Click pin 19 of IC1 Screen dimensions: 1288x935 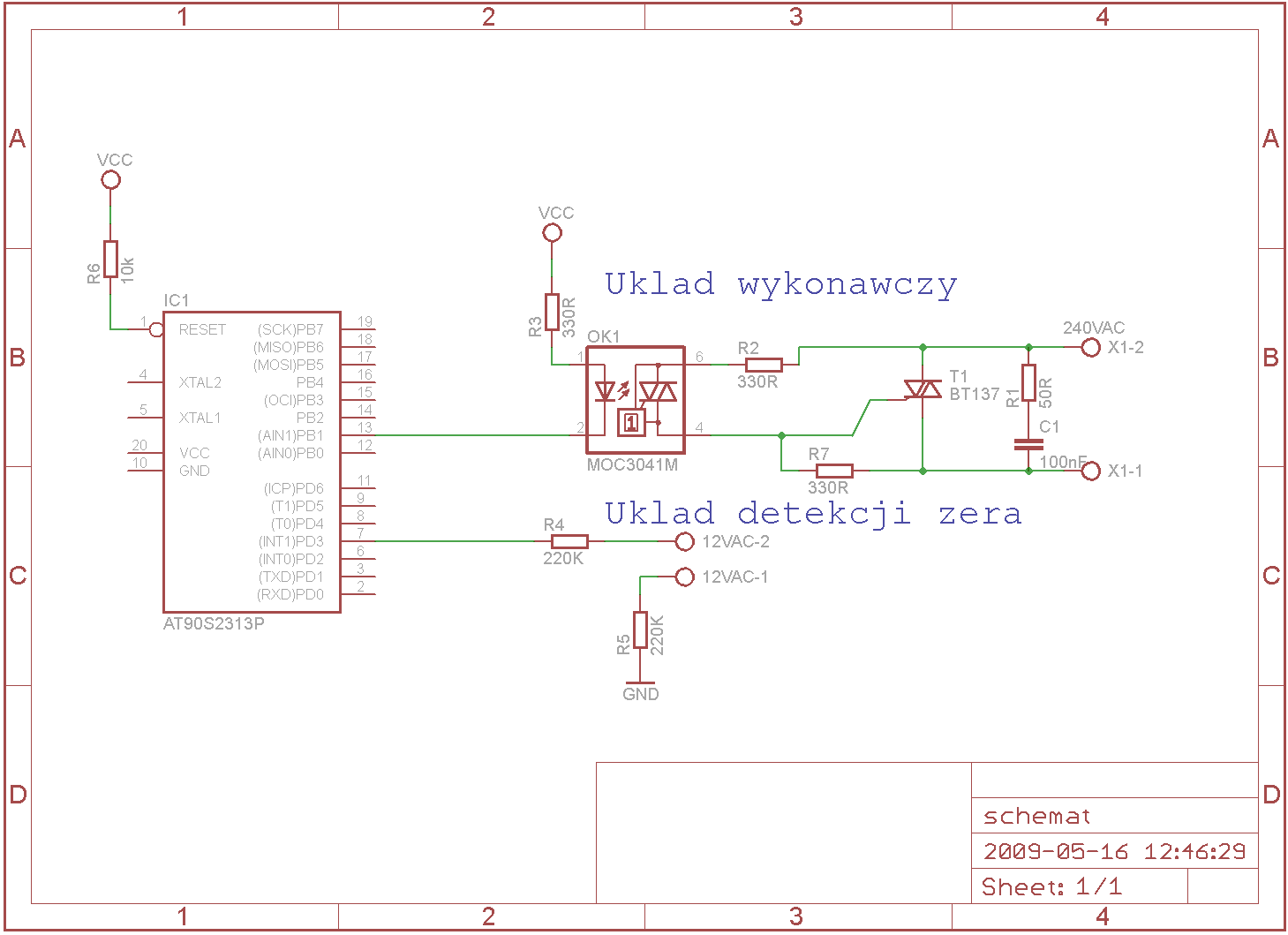tap(358, 329)
